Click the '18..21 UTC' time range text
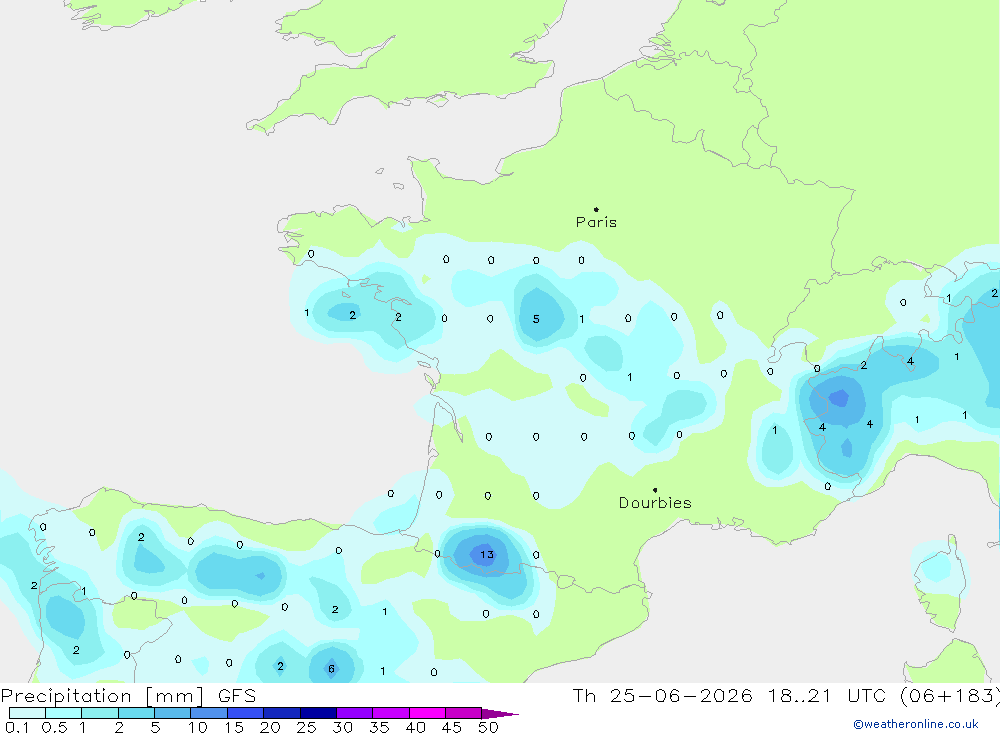1000x733 pixels. pos(827,696)
